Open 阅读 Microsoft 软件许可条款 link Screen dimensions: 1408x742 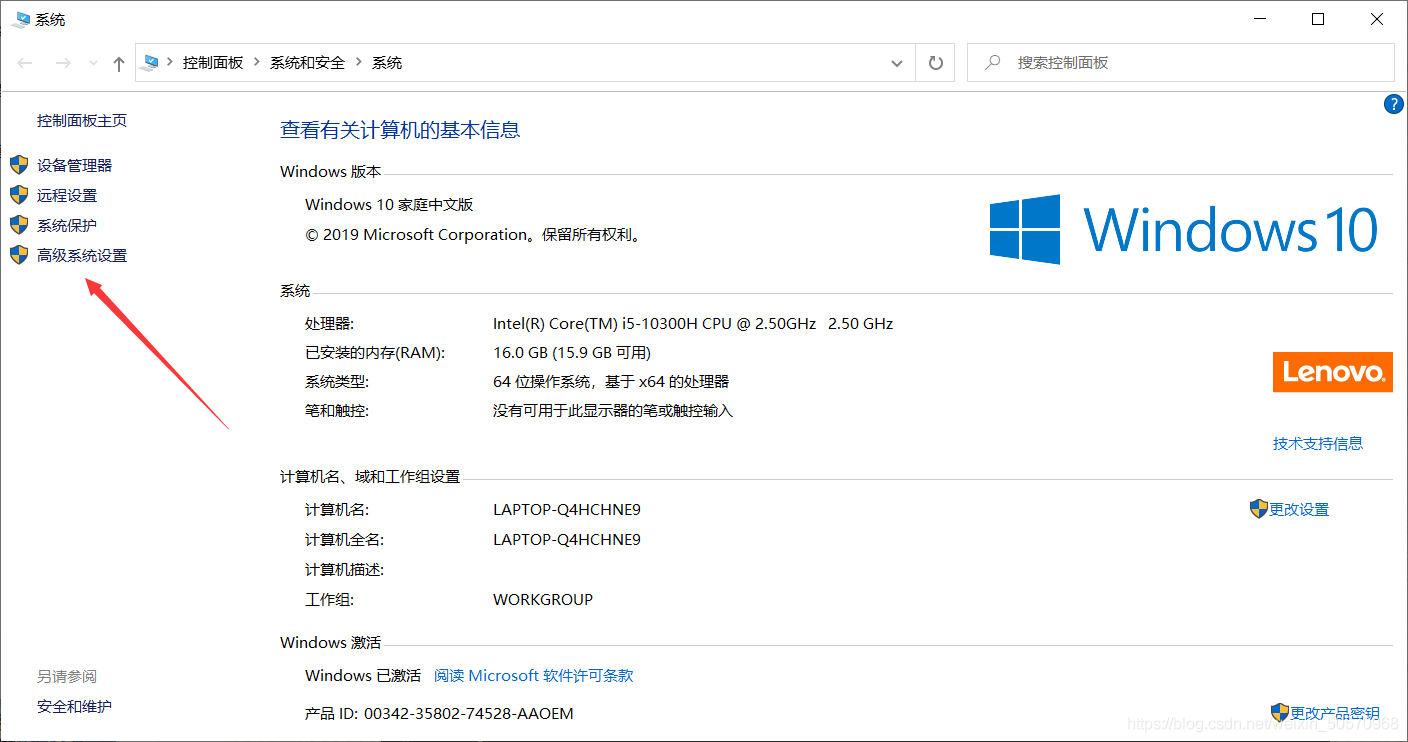tap(534, 675)
